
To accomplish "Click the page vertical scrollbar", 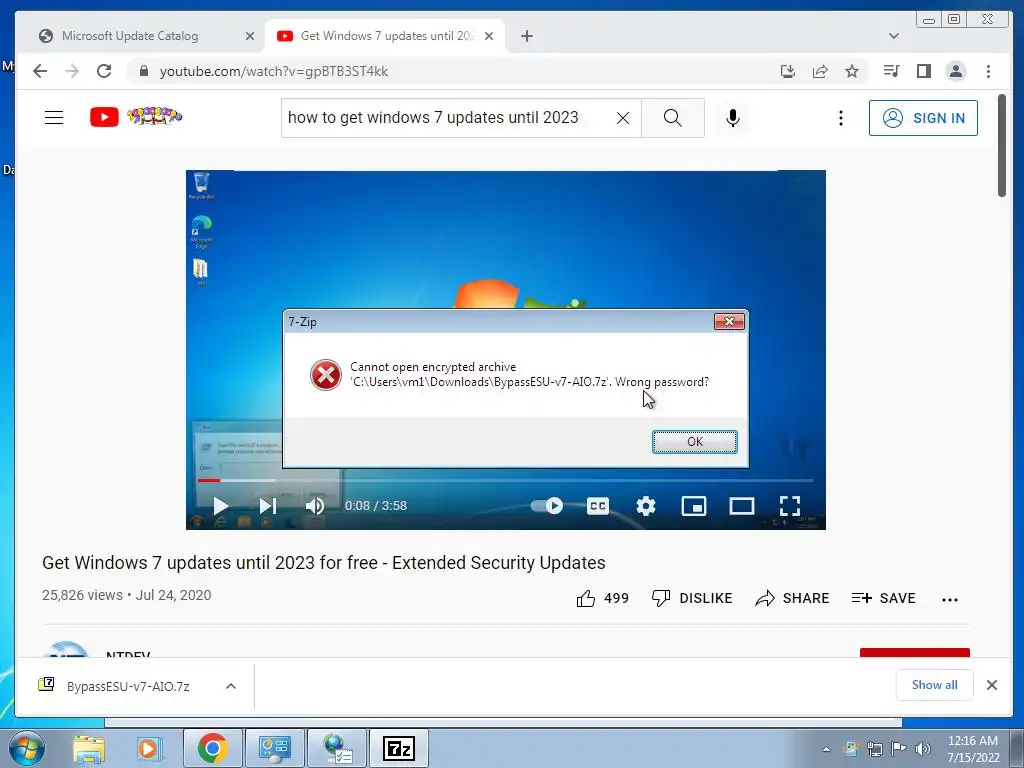I will pyautogui.click(x=1002, y=145).
